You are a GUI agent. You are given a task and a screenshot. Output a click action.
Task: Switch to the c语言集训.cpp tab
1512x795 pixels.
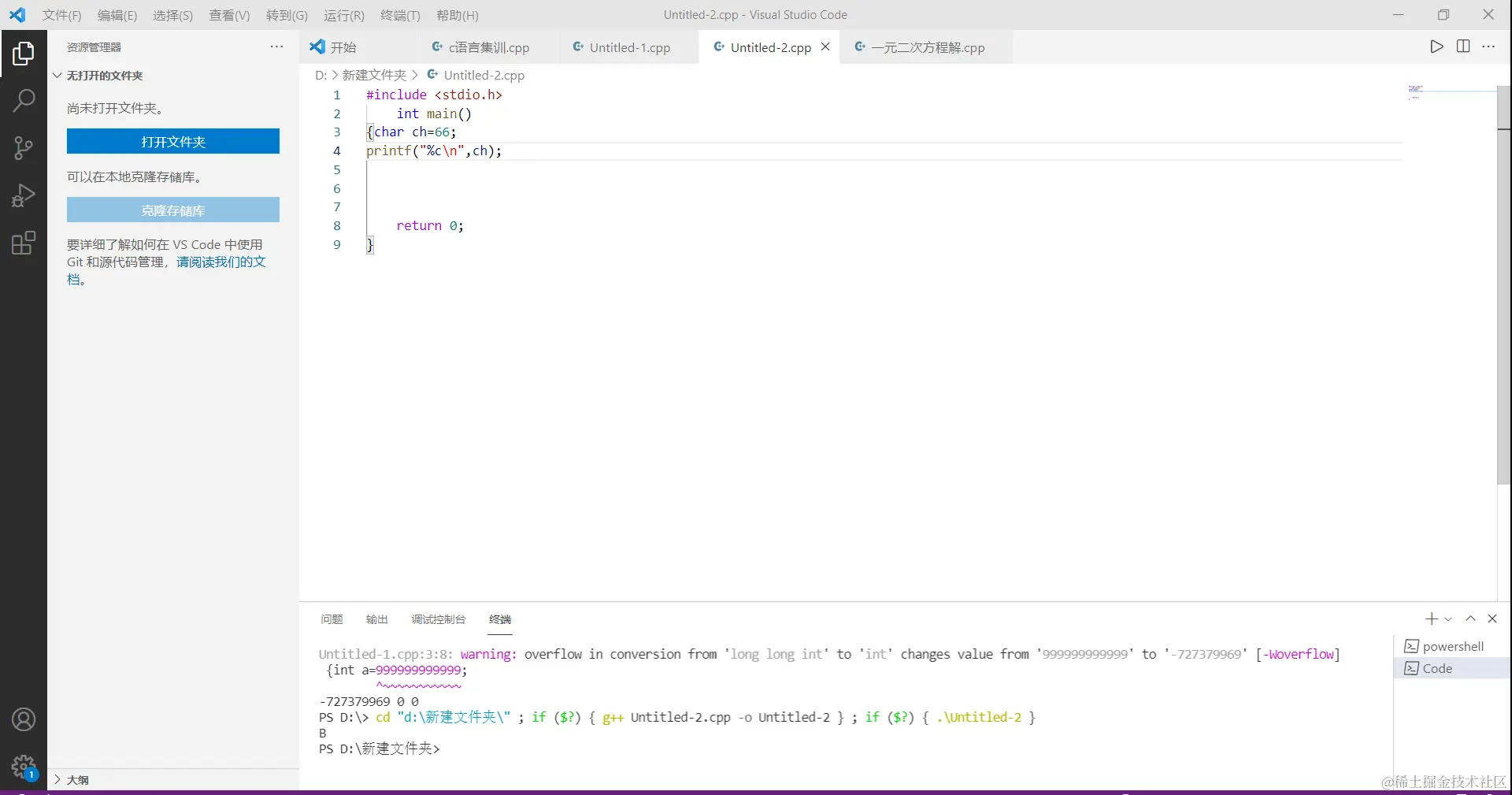point(488,47)
